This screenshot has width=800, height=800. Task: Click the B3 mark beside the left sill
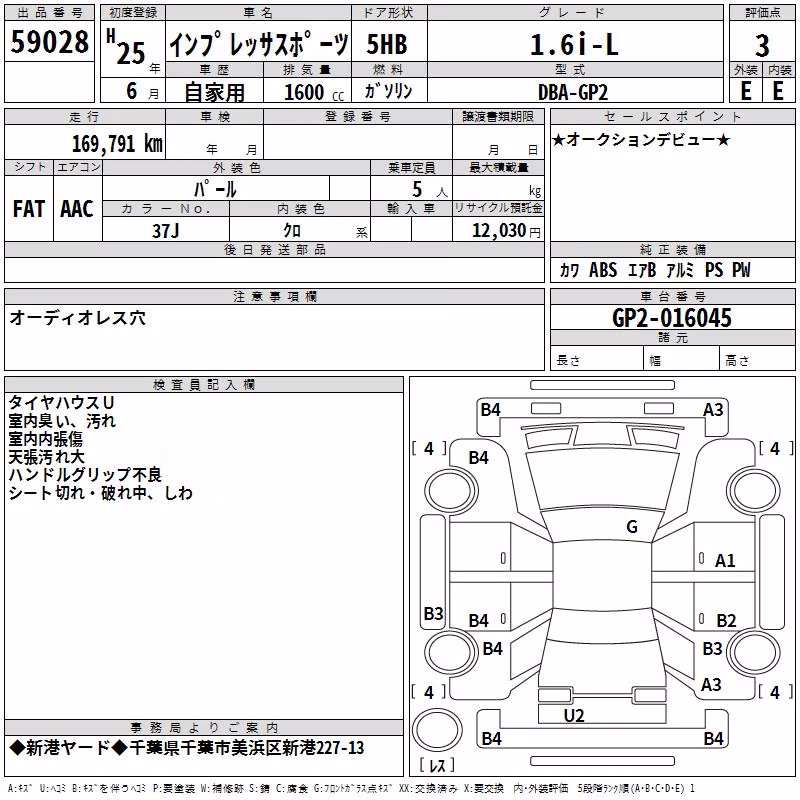434,613
